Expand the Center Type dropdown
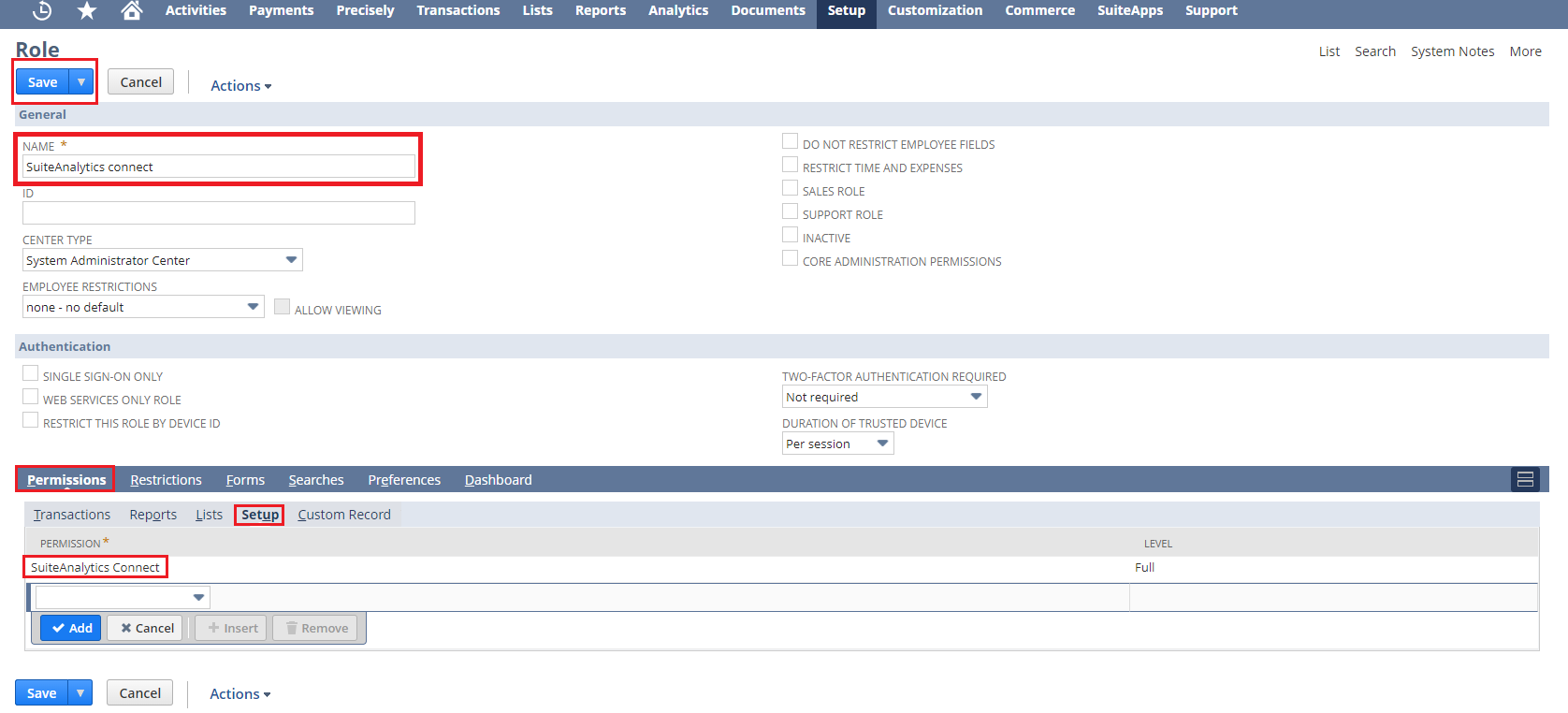The image size is (1568, 713). coord(291,260)
